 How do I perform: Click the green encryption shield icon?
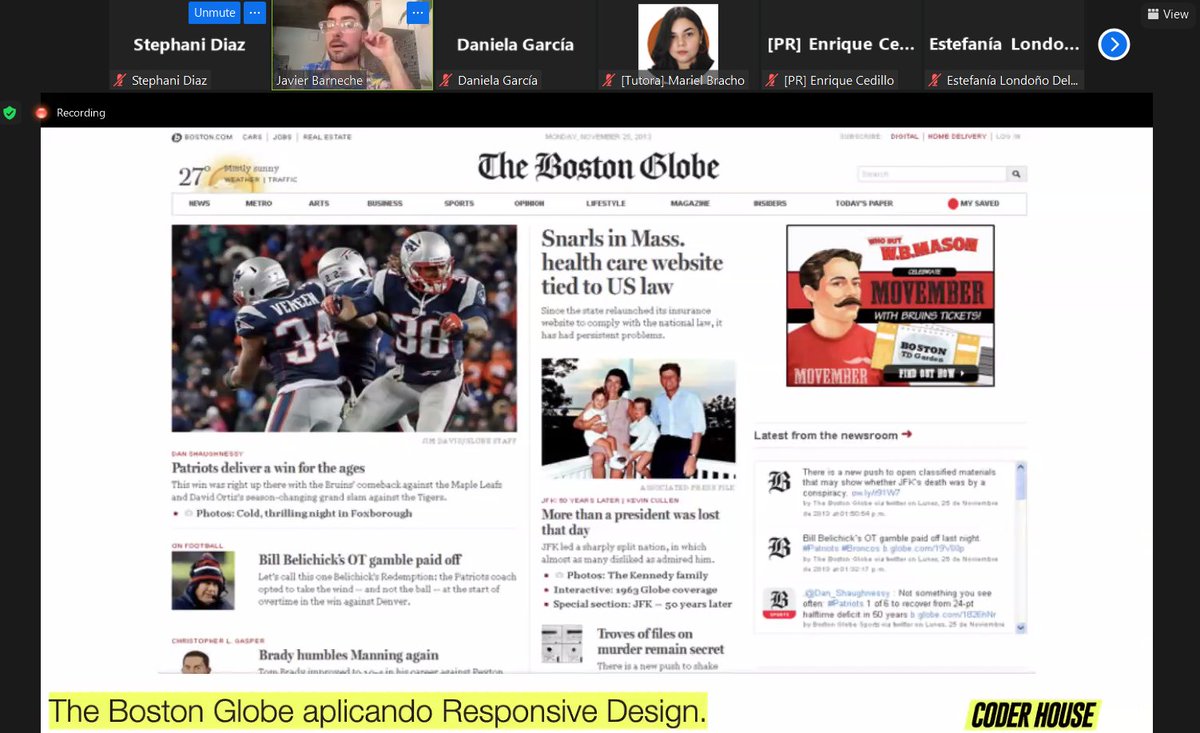coord(10,113)
